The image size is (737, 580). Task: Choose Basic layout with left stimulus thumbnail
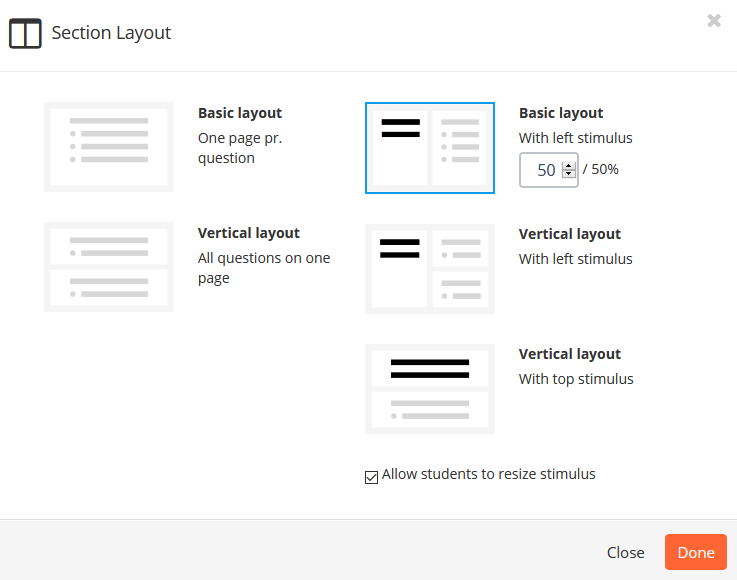[430, 148]
